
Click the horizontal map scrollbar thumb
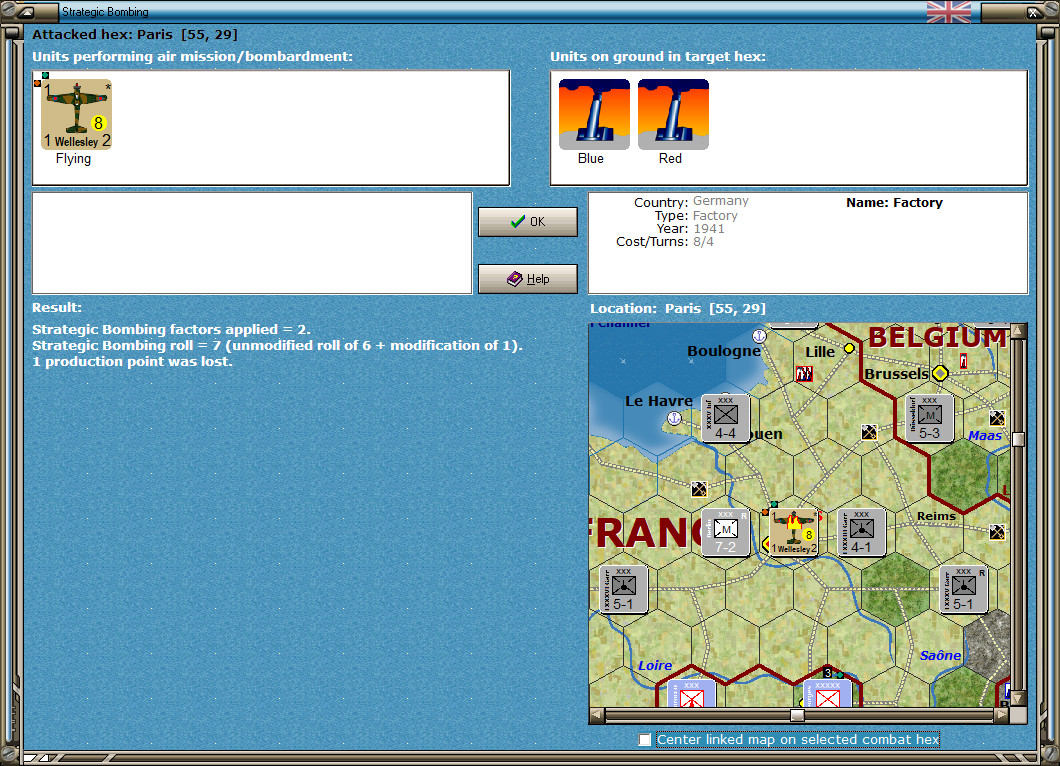tap(797, 715)
